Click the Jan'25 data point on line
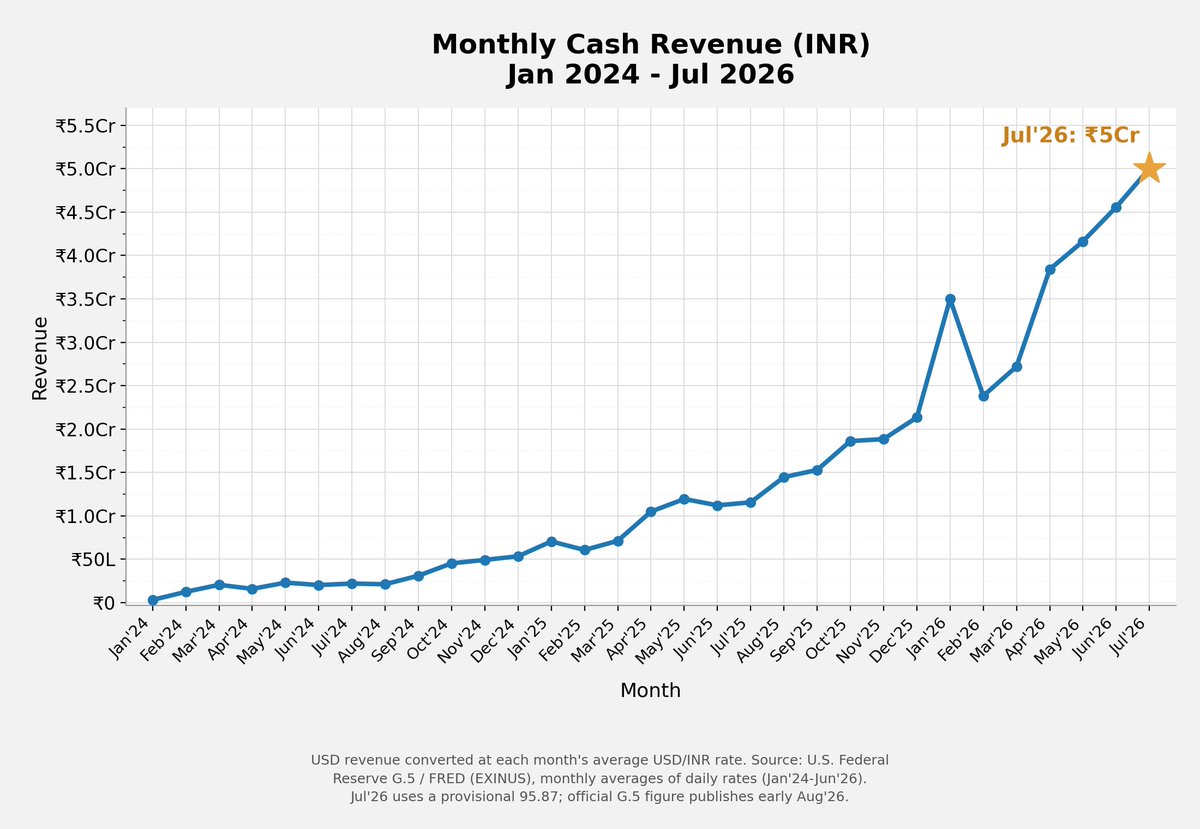The image size is (1200, 829). coord(551,541)
